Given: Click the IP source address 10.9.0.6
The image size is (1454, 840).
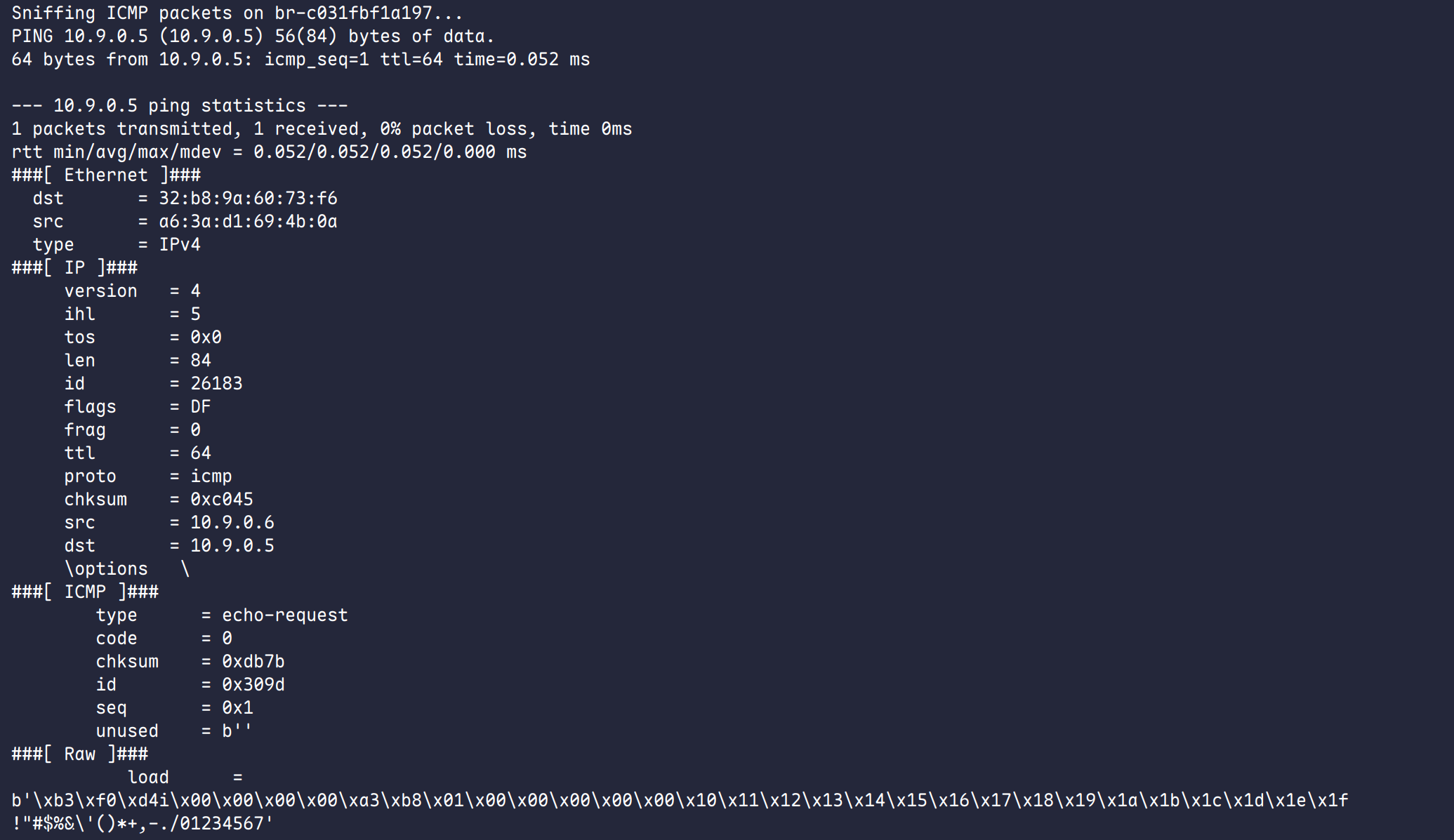Looking at the screenshot, I should point(232,522).
